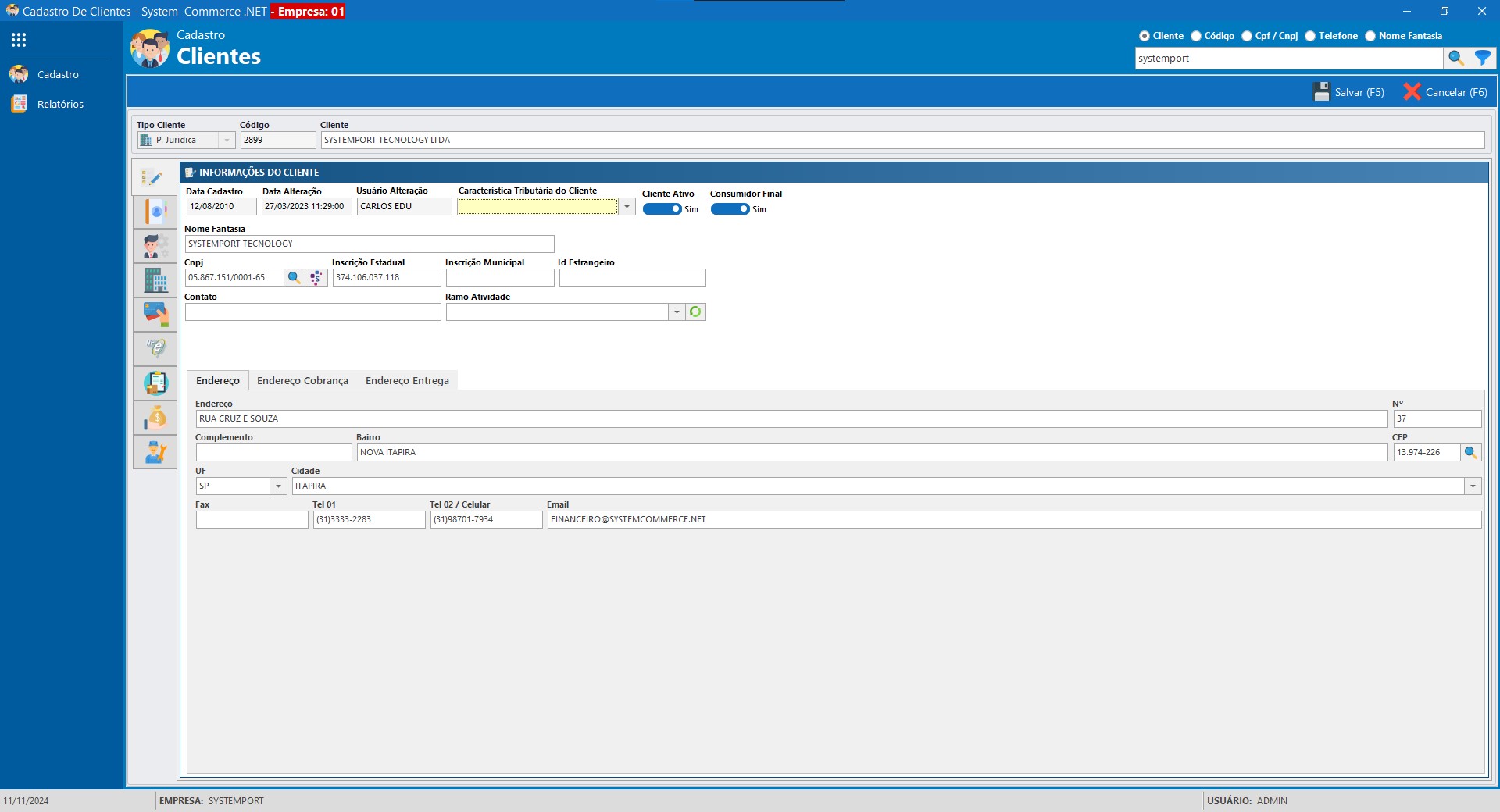Viewport: 1500px width, 812px height.
Task: Open the contacts book side tab
Action: pos(155,212)
